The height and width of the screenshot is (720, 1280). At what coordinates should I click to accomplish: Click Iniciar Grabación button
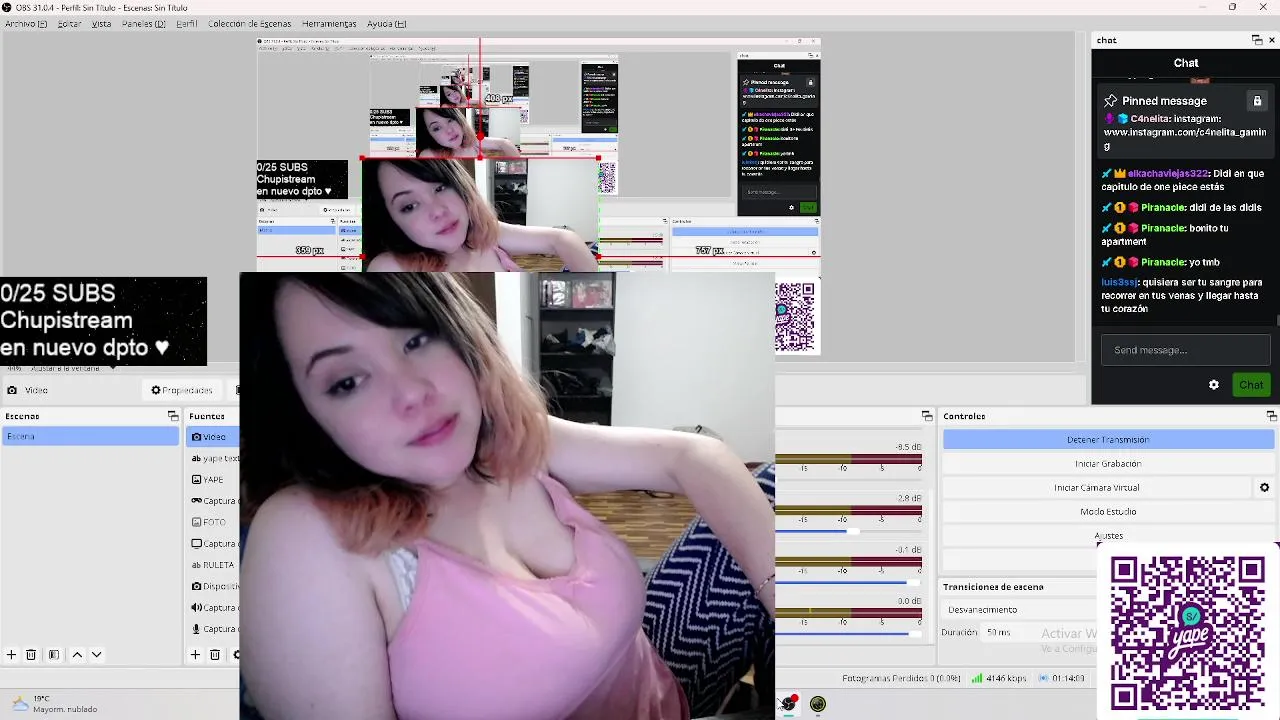coord(1108,464)
